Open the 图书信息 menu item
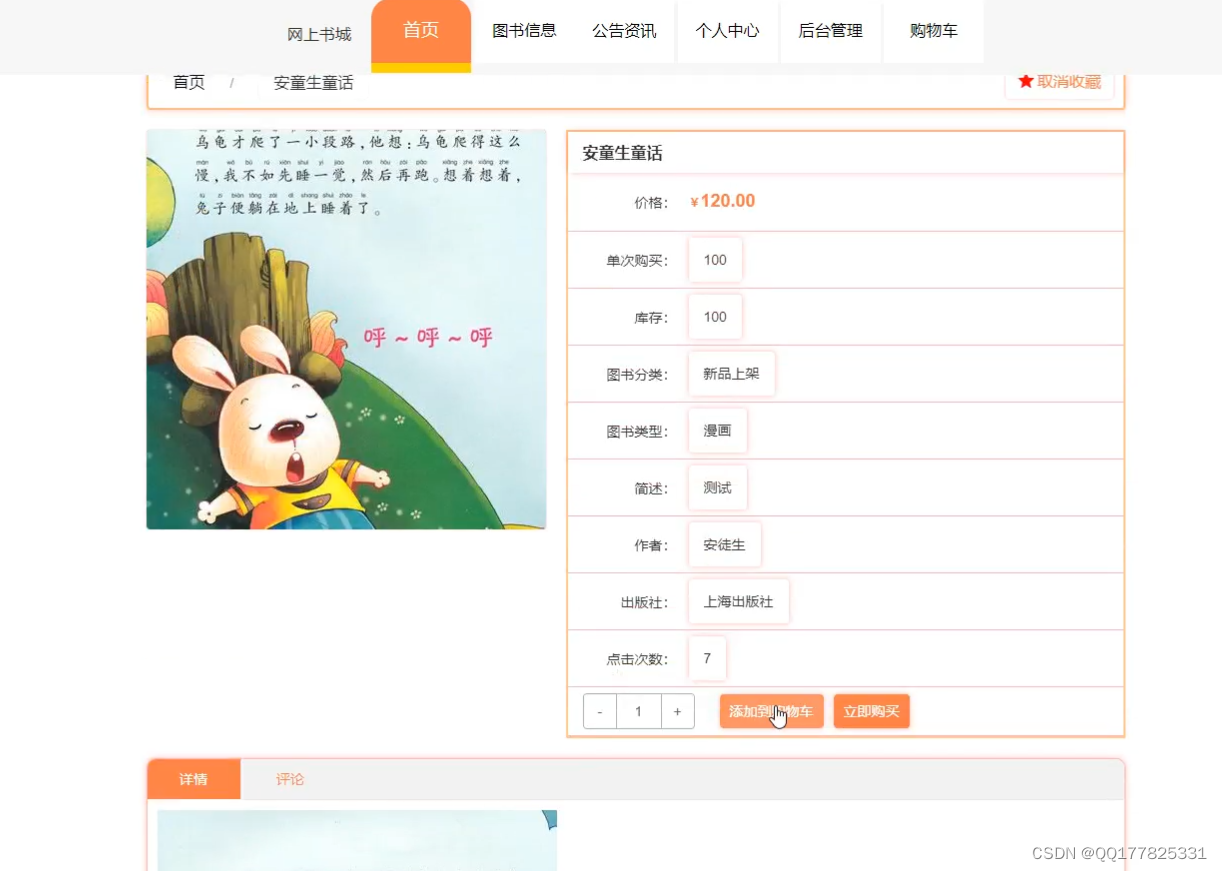1222x871 pixels. coord(524,31)
